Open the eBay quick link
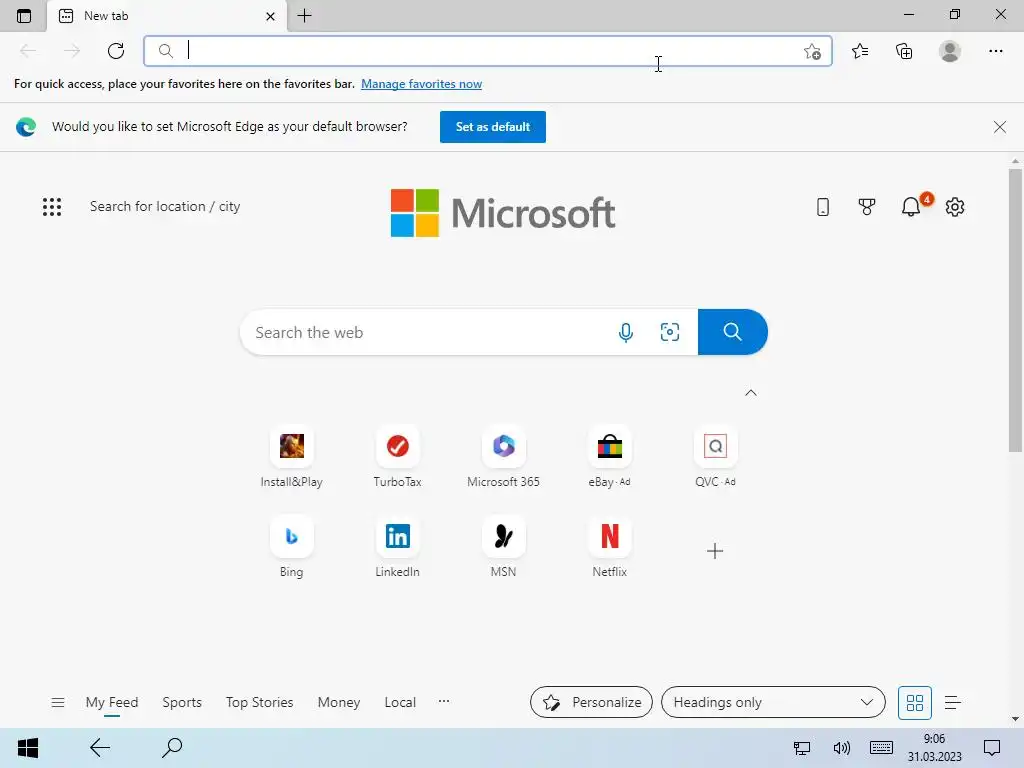1024x768 pixels. click(609, 457)
